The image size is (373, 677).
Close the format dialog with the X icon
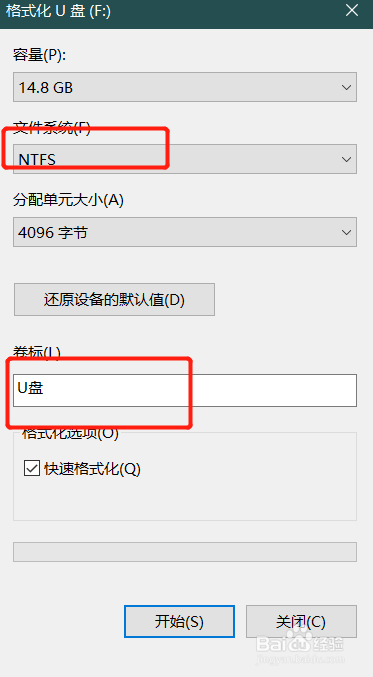coord(352,10)
